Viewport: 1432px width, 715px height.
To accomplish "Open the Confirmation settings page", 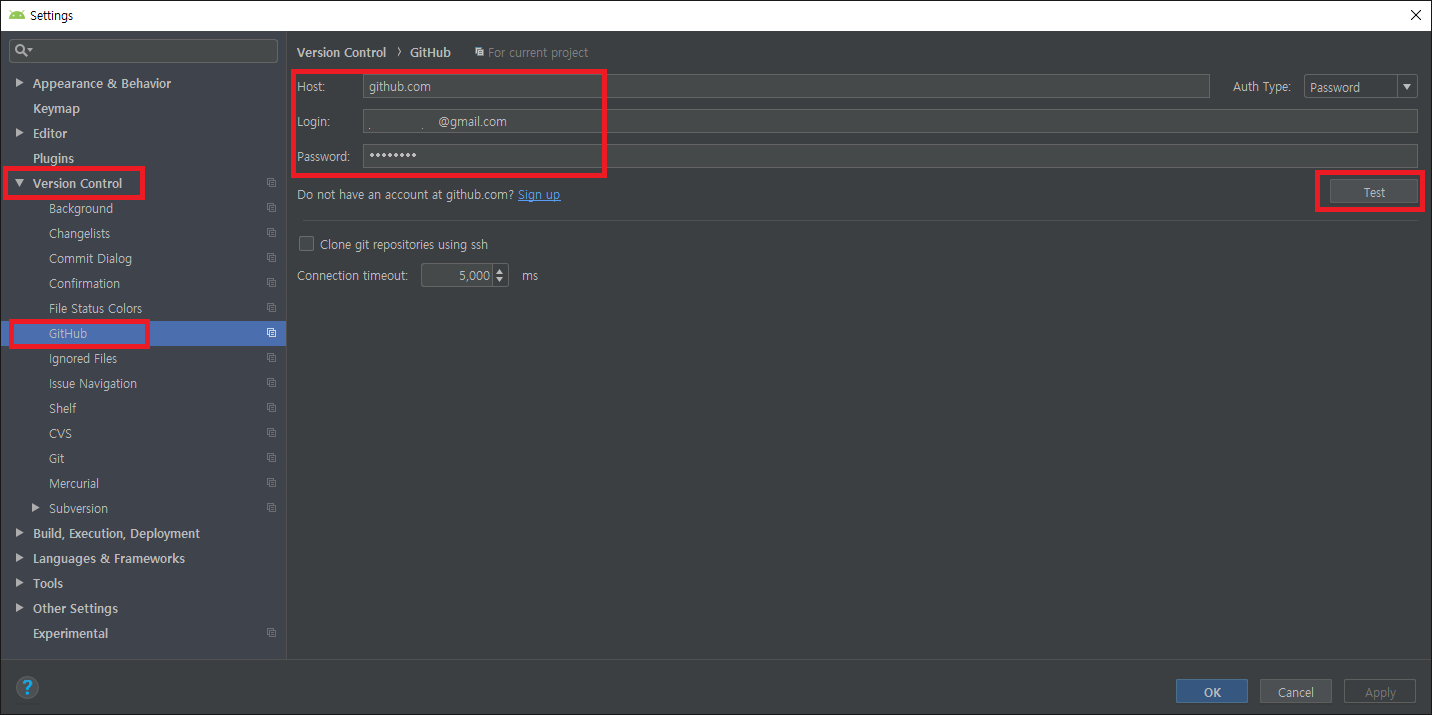I will point(84,283).
